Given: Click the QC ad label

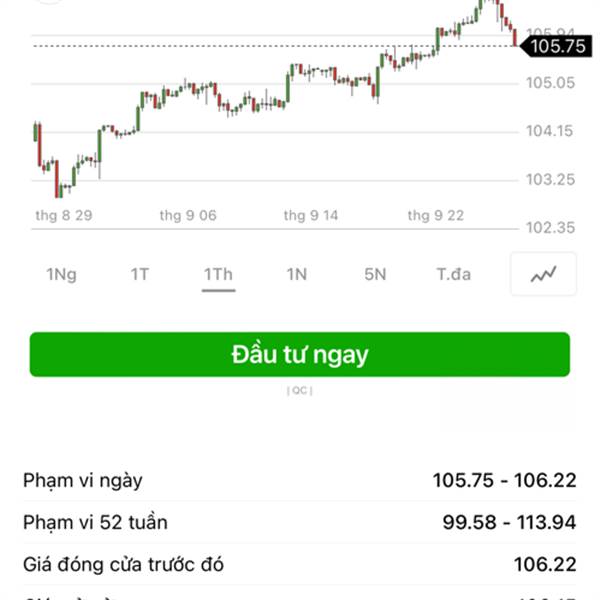Looking at the screenshot, I should (x=300, y=391).
